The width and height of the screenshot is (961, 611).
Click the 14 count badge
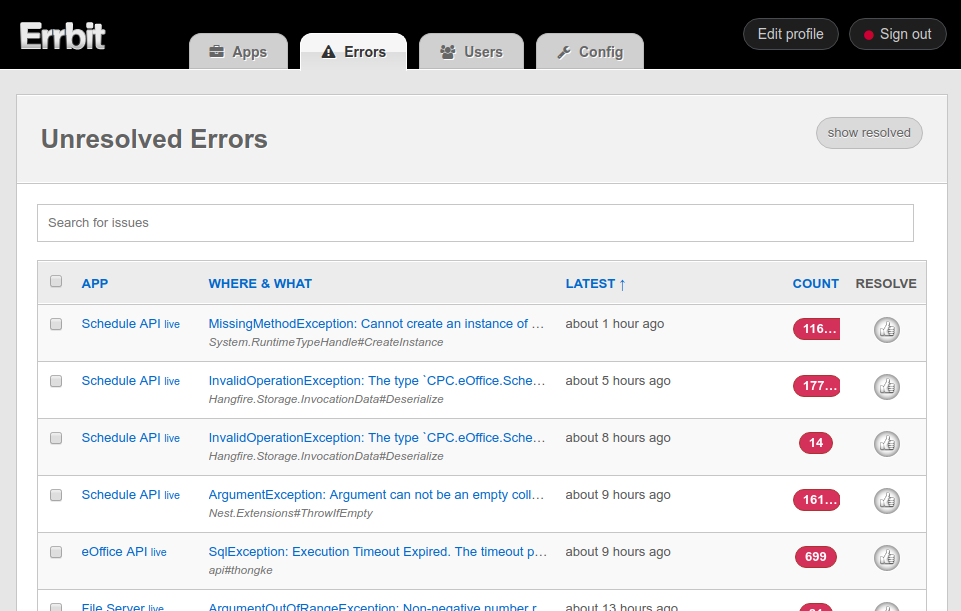816,442
